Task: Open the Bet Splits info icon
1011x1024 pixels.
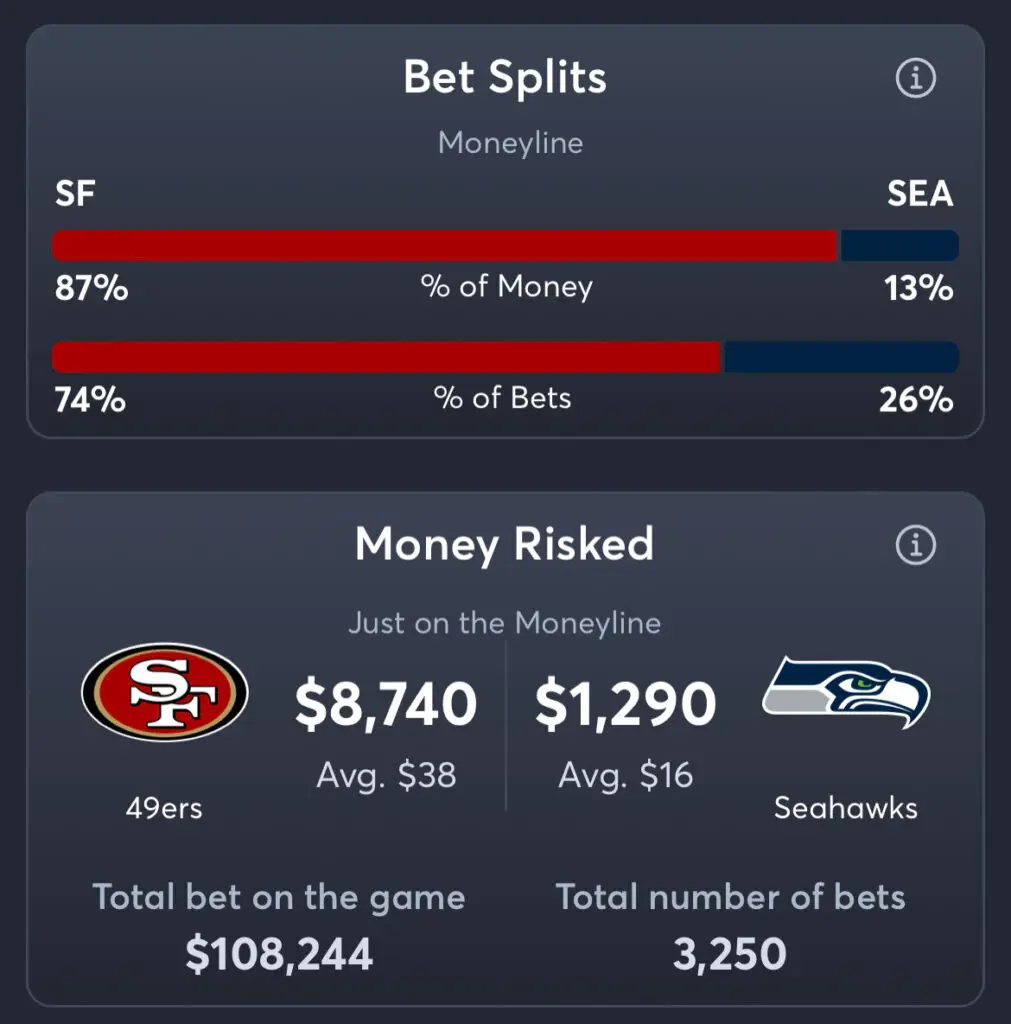Action: pos(915,78)
